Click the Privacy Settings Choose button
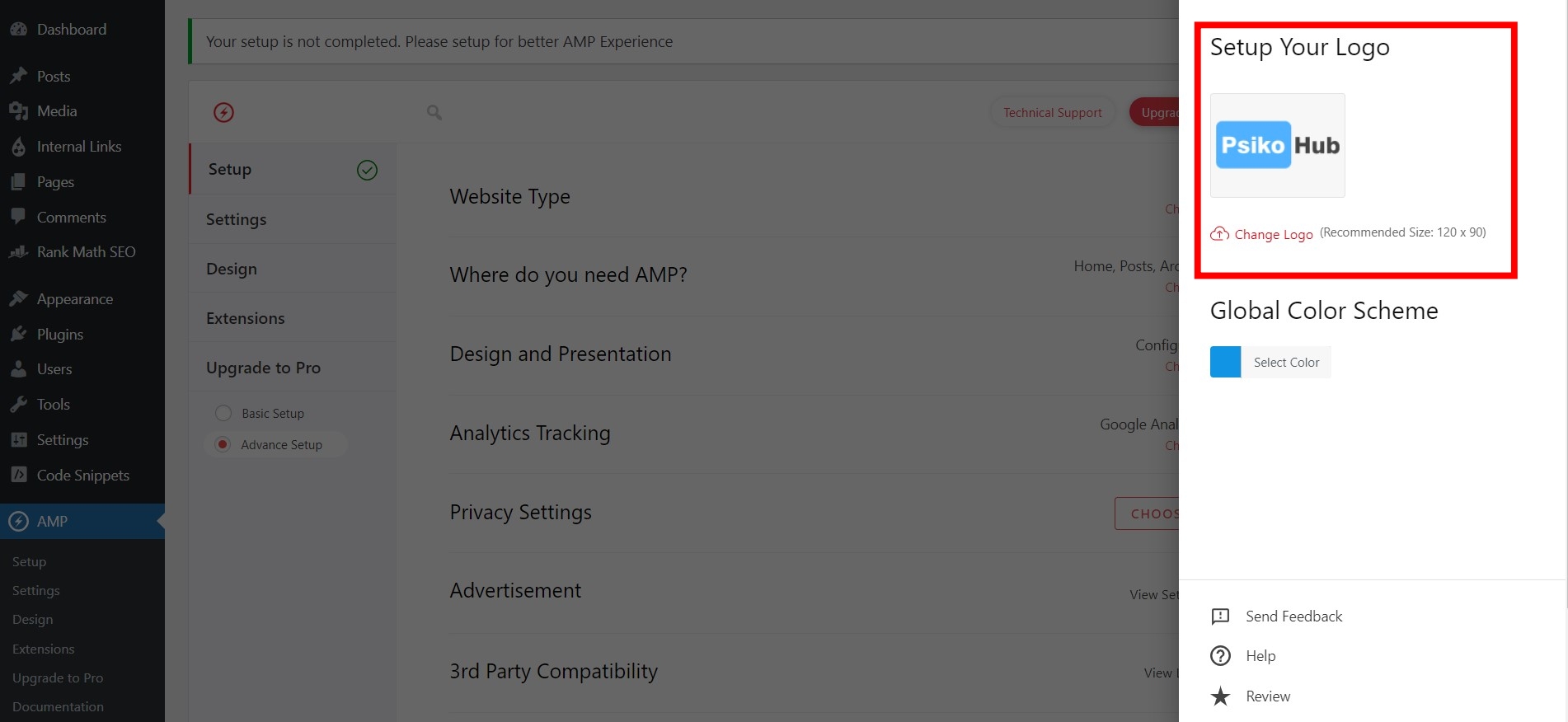This screenshot has height=722, width=1568. 1147,513
